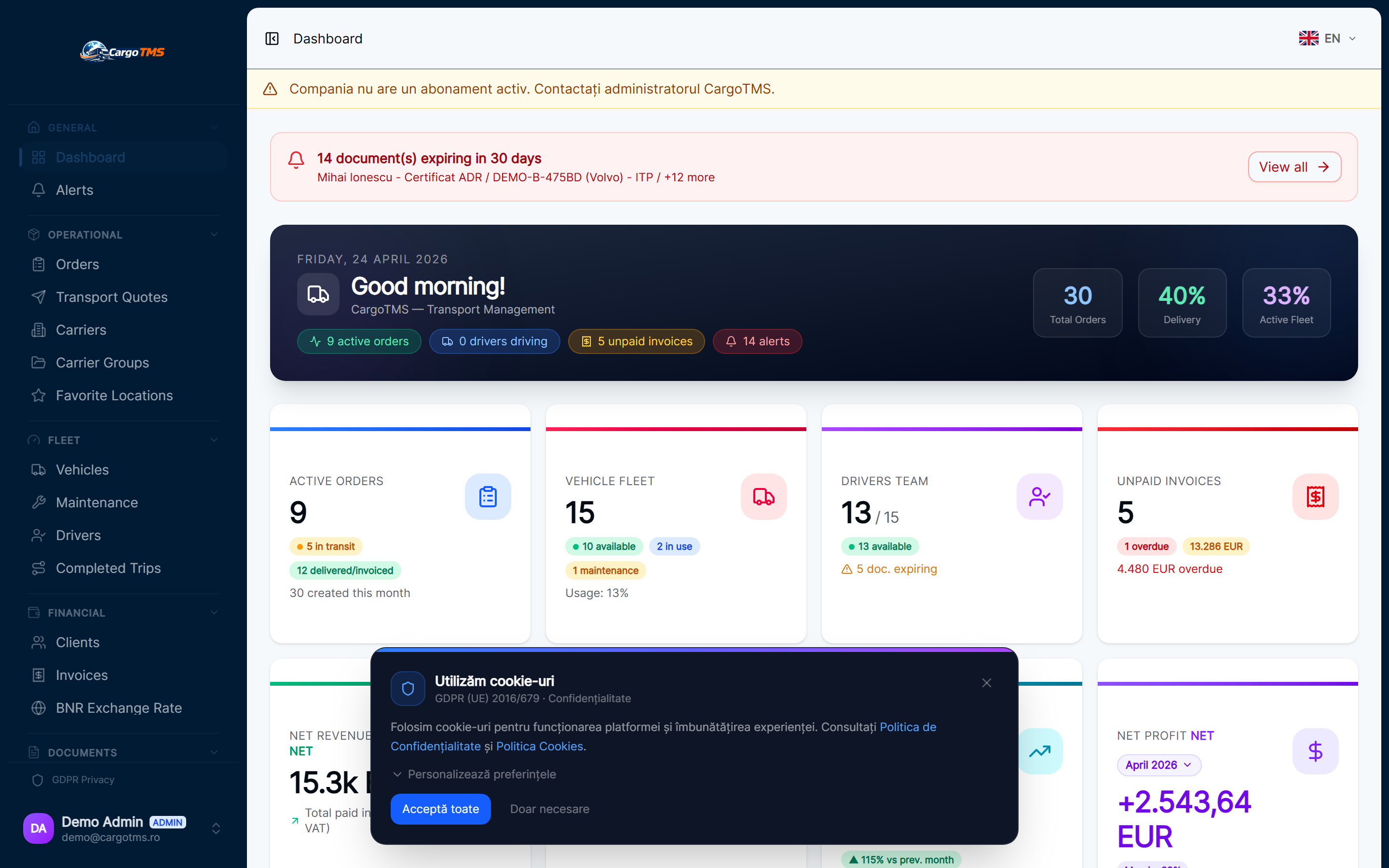Open the April 2026 month dropdown

point(1158,765)
